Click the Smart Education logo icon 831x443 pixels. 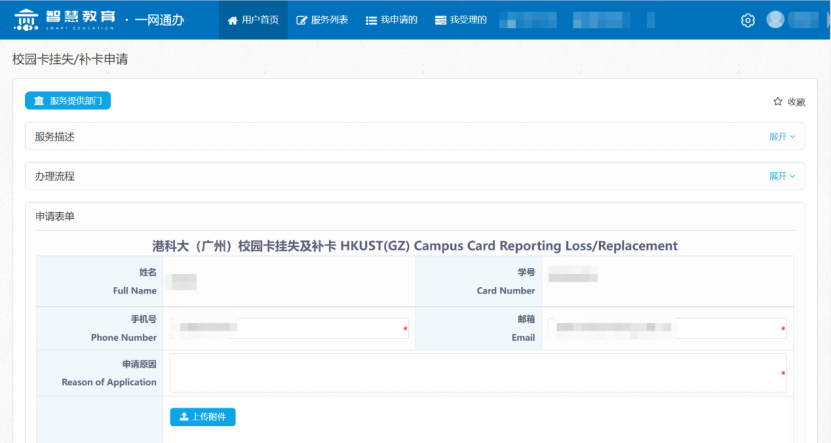tap(26, 20)
